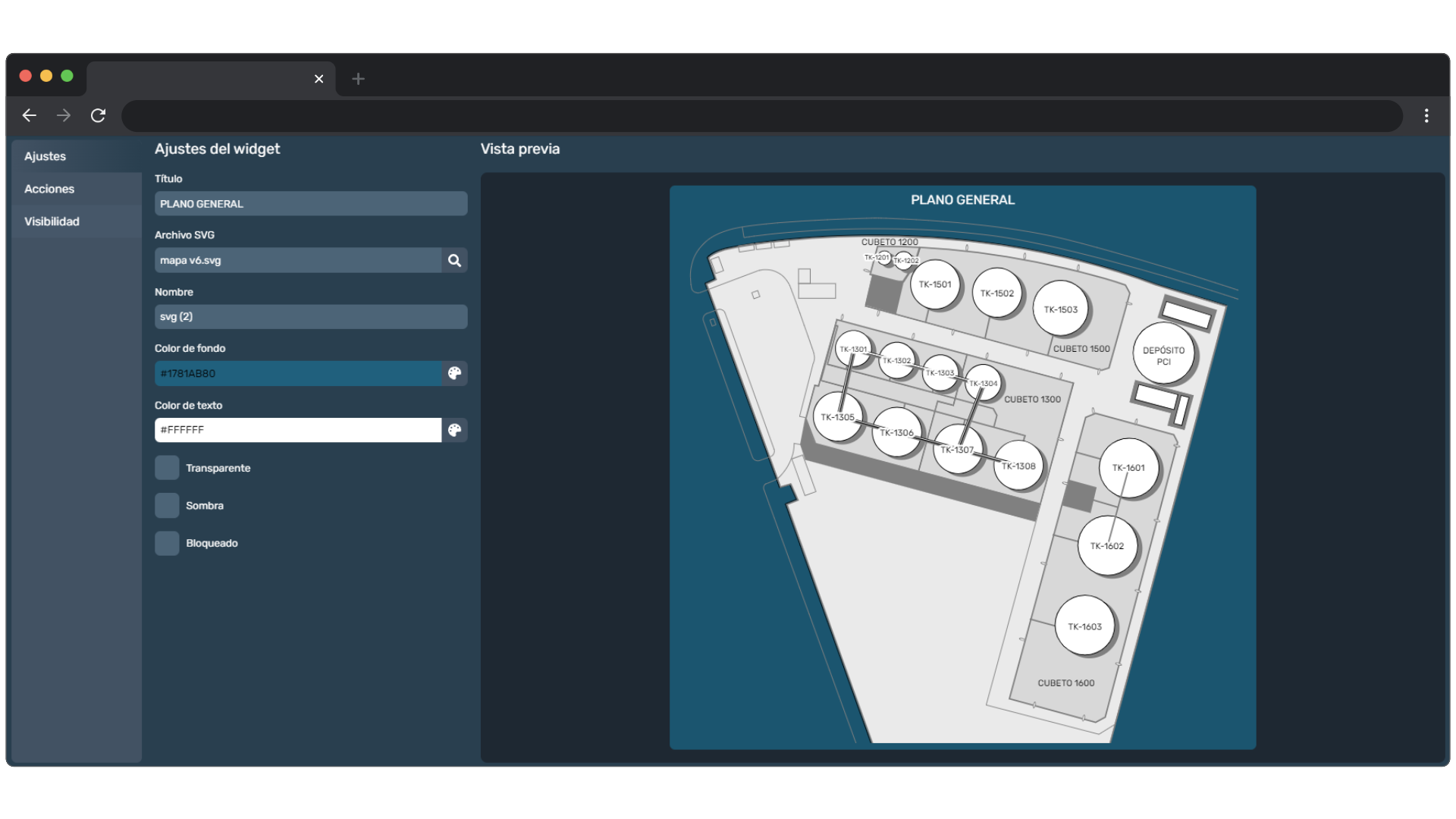Click the Título input field
Image resolution: width=1456 pixels, height=819 pixels.
(x=311, y=203)
